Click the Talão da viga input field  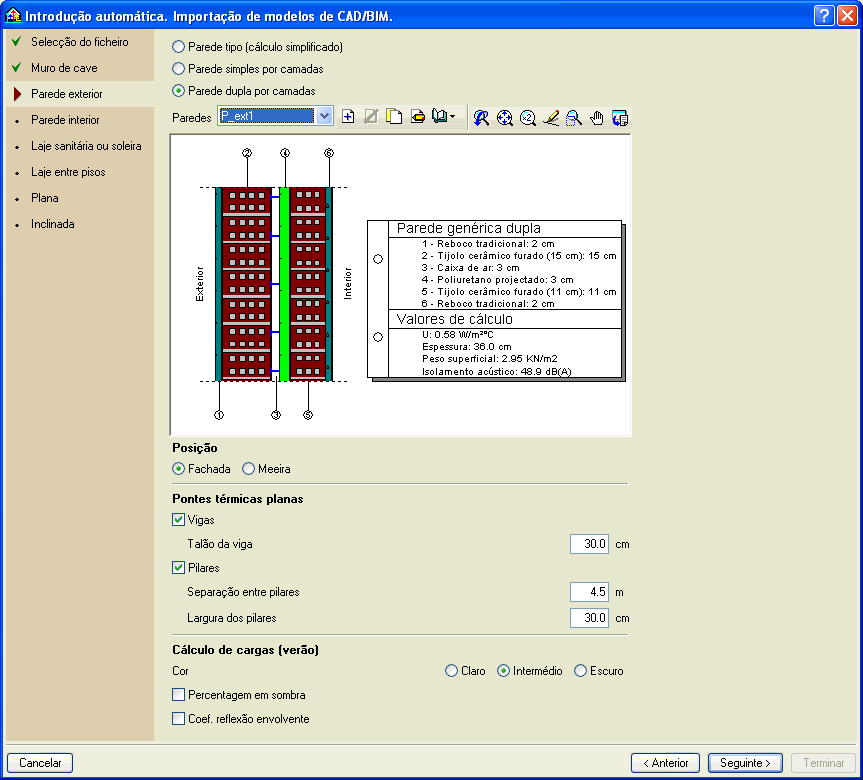(x=589, y=544)
